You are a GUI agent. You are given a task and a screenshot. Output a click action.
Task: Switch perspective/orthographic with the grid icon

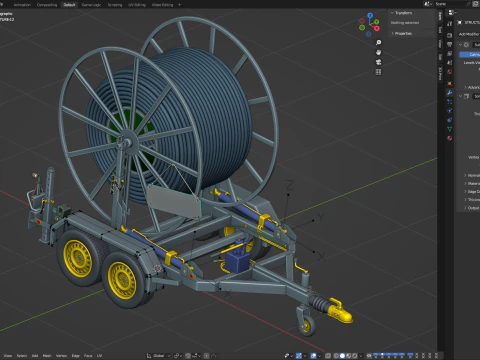coord(378,72)
